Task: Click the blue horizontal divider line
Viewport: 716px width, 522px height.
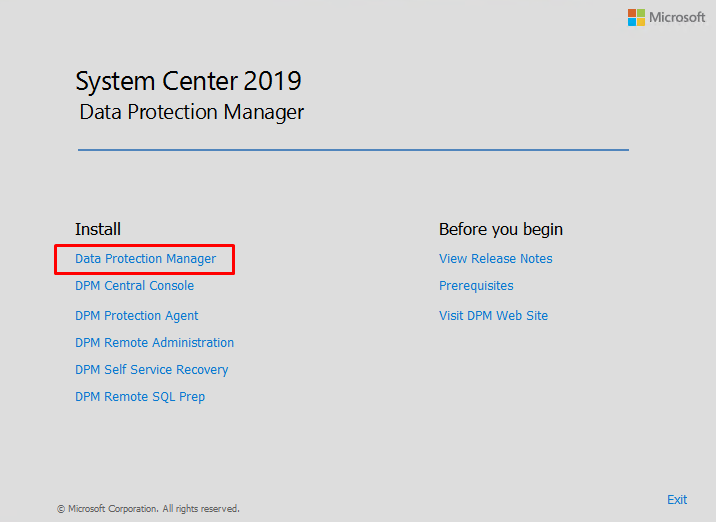Action: (353, 149)
